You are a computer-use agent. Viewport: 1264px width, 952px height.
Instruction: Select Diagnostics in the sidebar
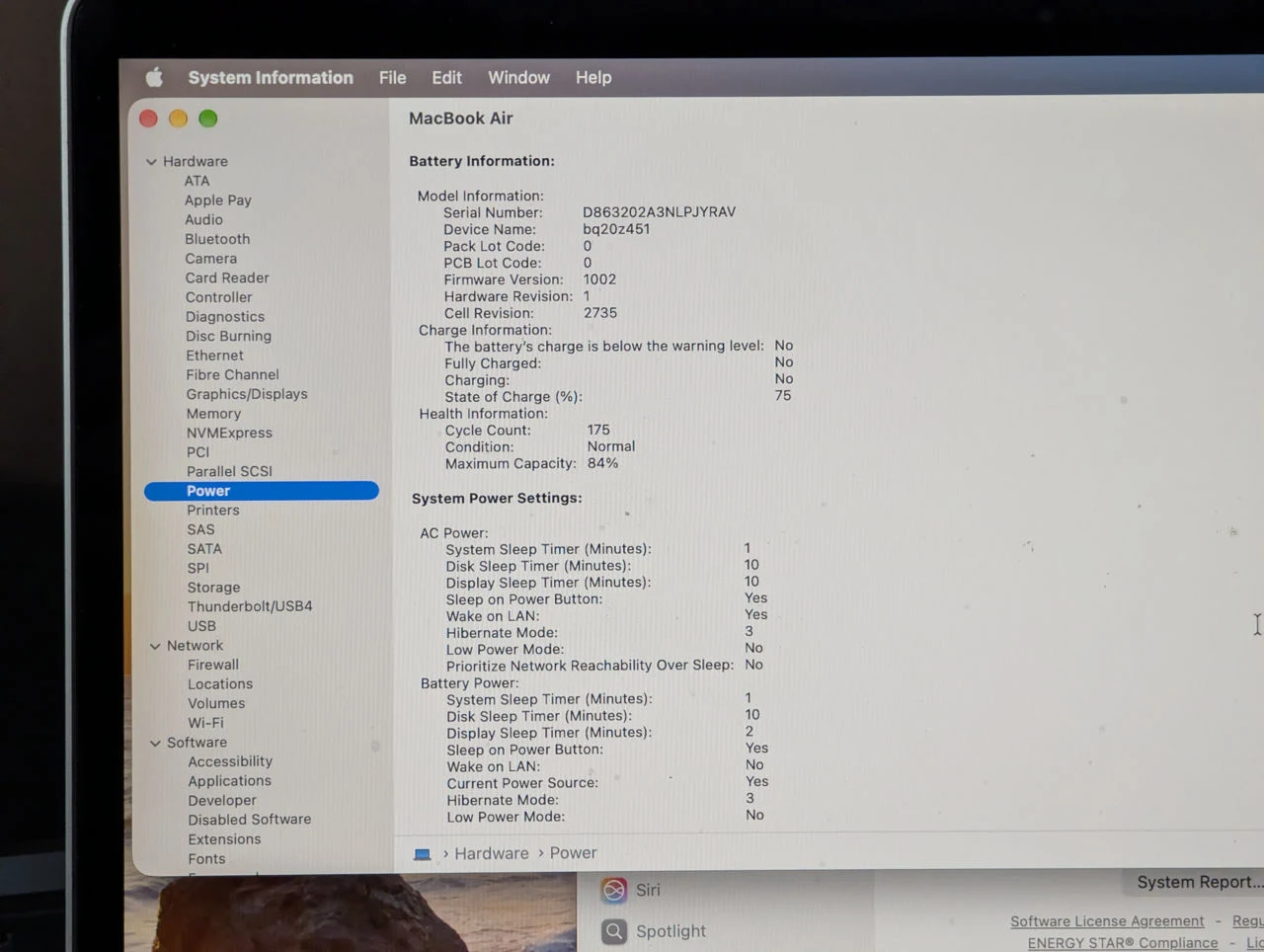point(225,317)
